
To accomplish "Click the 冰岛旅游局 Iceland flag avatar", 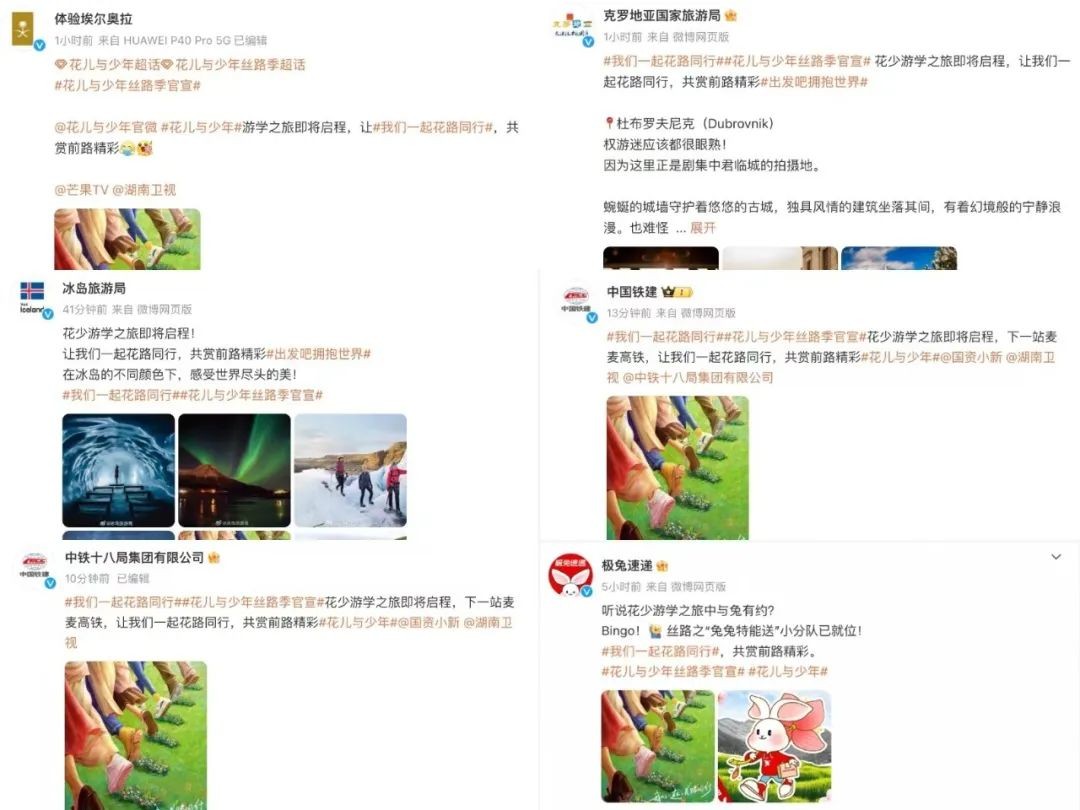I will 33,298.
